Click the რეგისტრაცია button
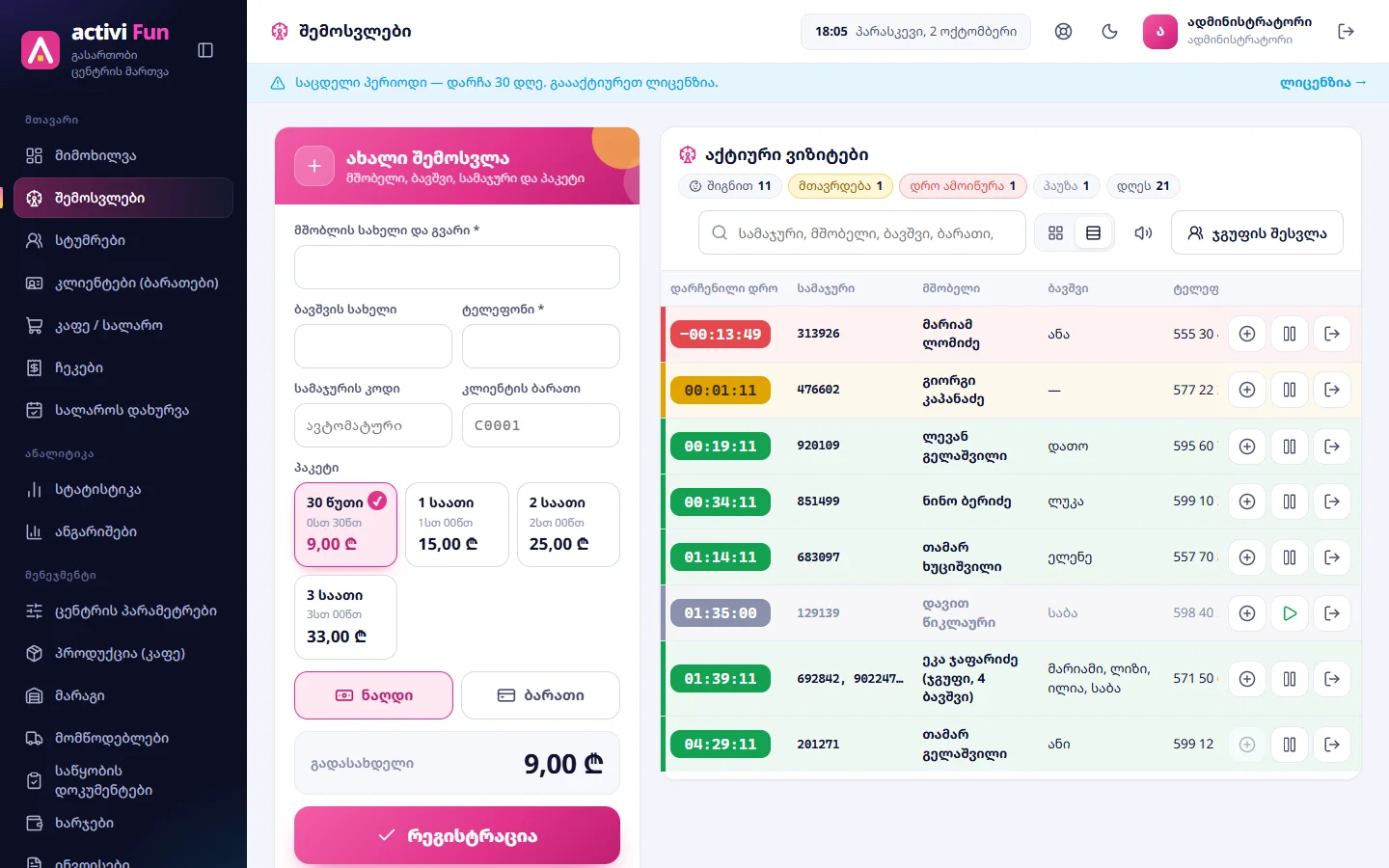 pyautogui.click(x=457, y=835)
